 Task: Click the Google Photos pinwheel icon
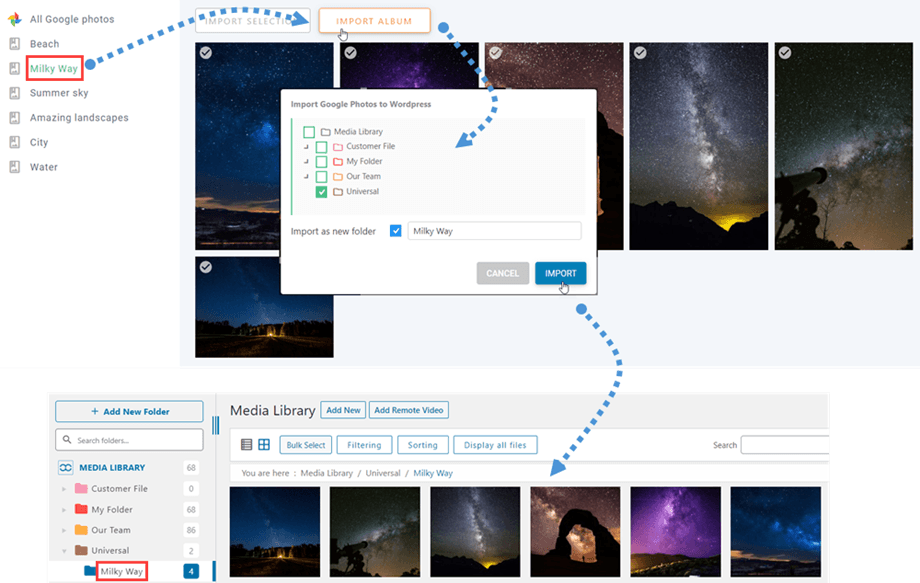(15, 19)
